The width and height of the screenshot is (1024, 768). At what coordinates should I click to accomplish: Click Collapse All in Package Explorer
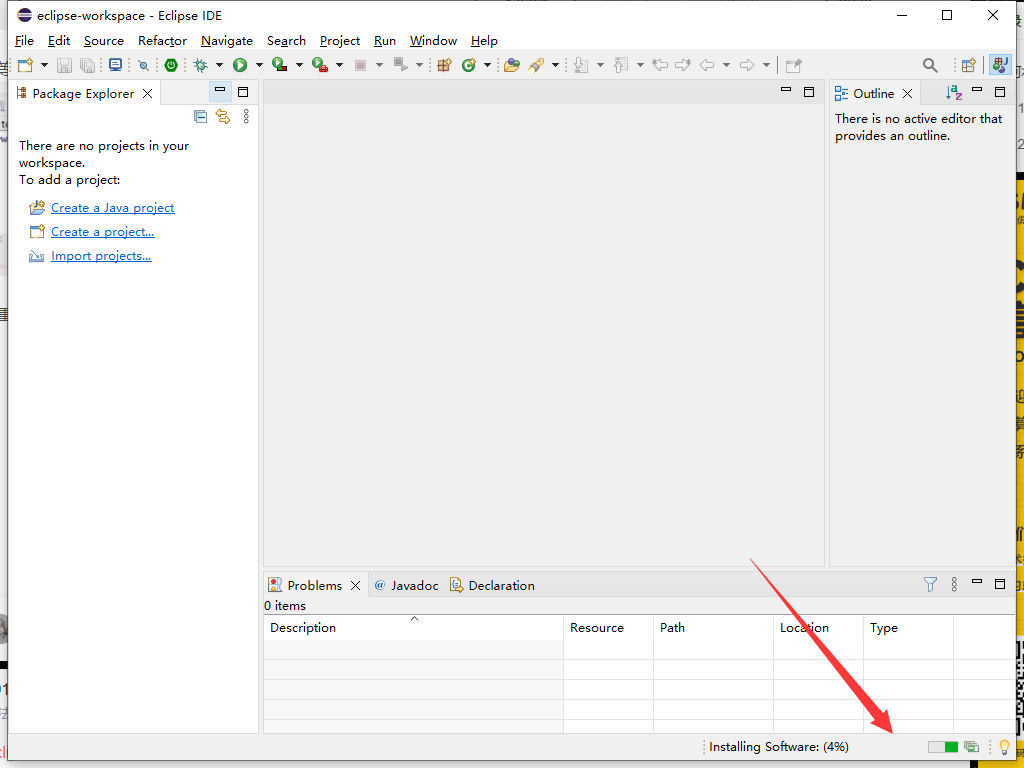200,117
